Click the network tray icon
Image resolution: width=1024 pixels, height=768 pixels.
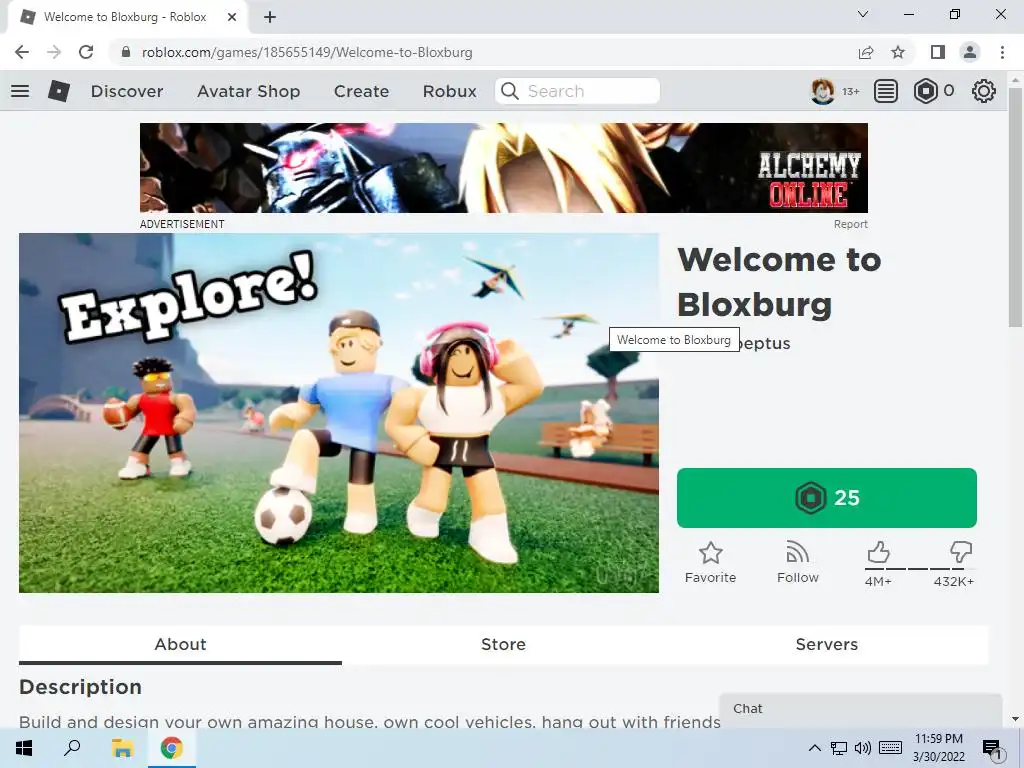[x=839, y=748]
